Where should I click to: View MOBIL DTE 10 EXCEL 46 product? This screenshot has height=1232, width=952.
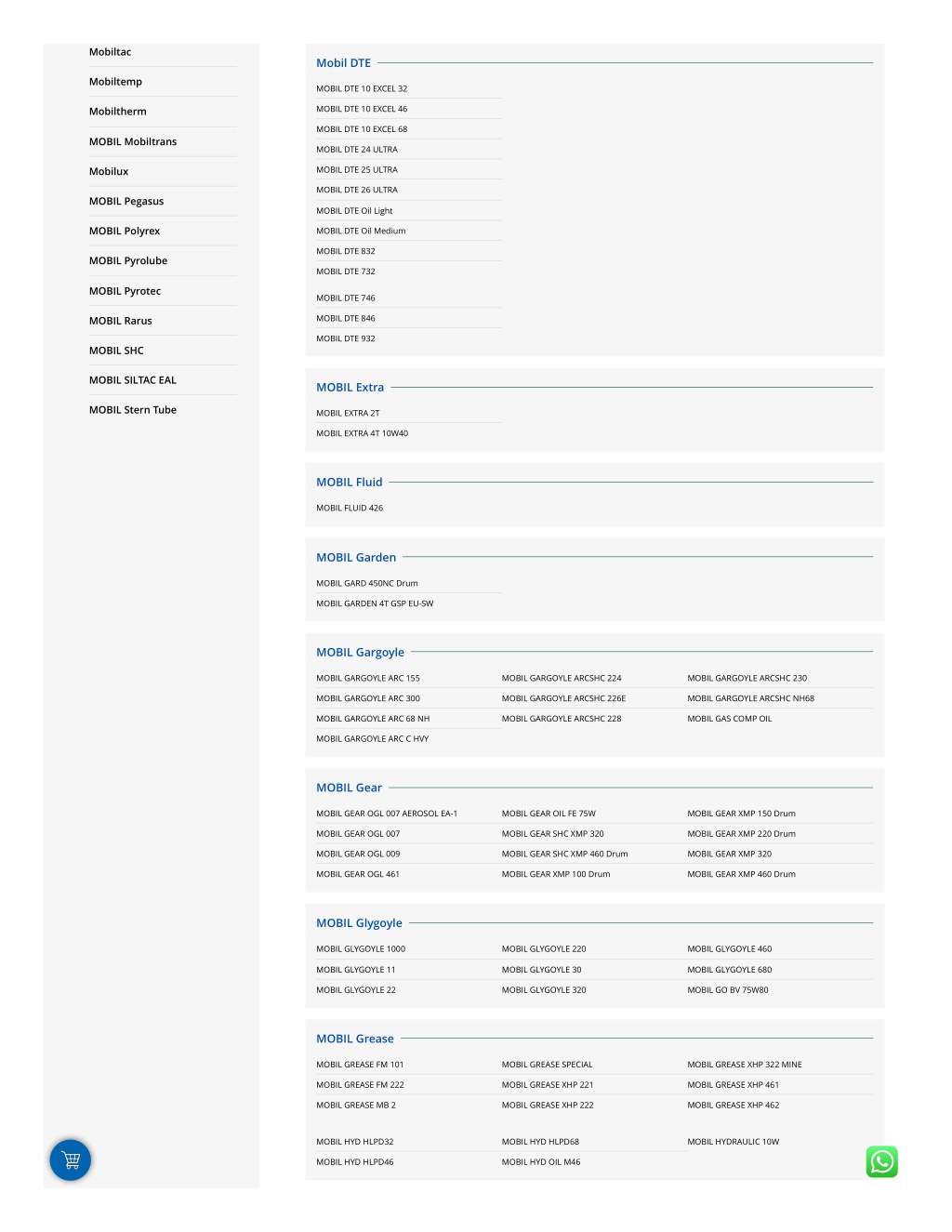tap(362, 109)
